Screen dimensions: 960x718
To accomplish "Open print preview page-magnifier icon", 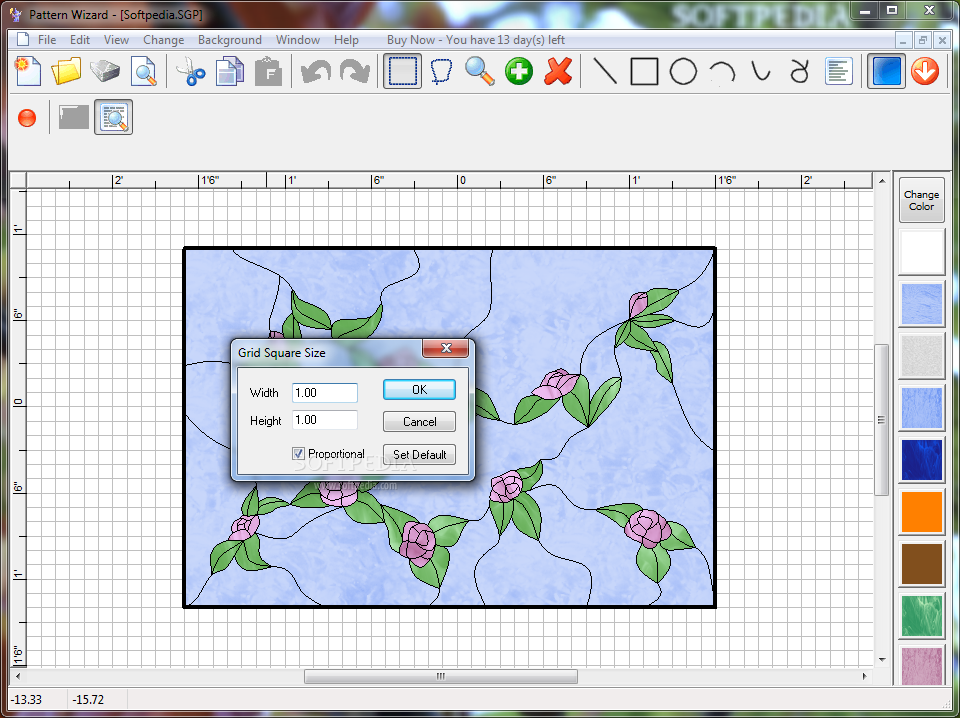I will pyautogui.click(x=143, y=71).
